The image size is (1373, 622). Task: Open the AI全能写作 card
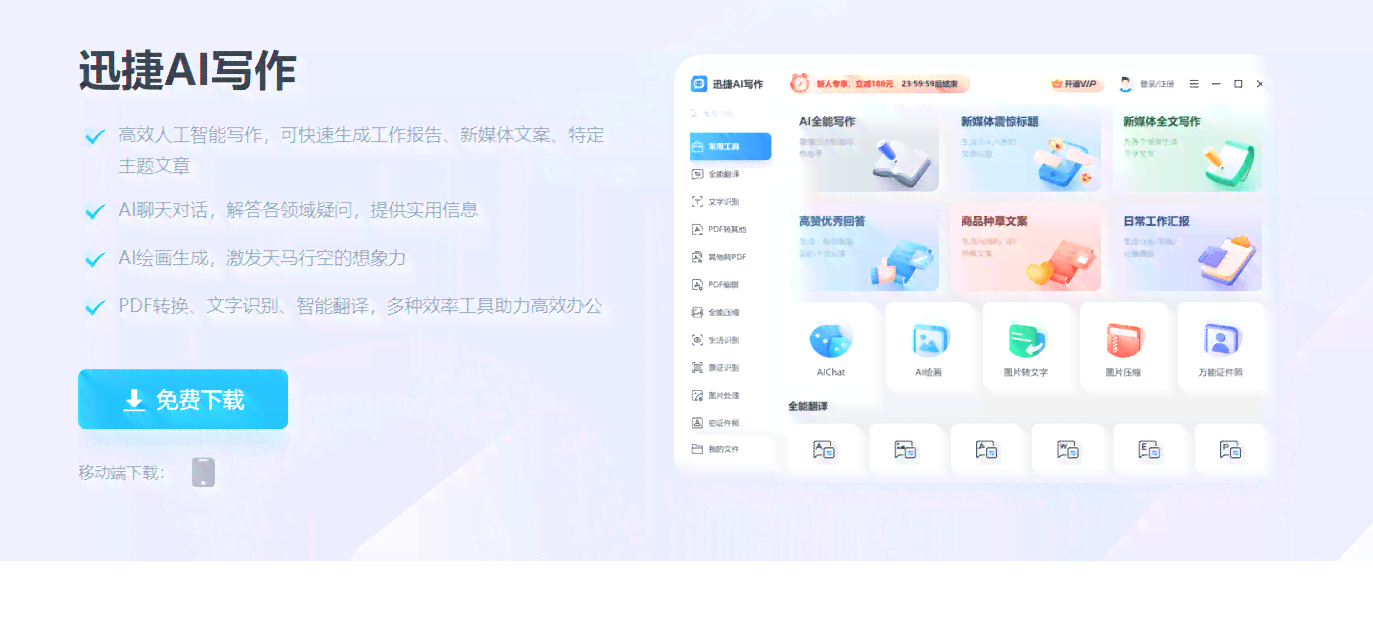[x=865, y=148]
